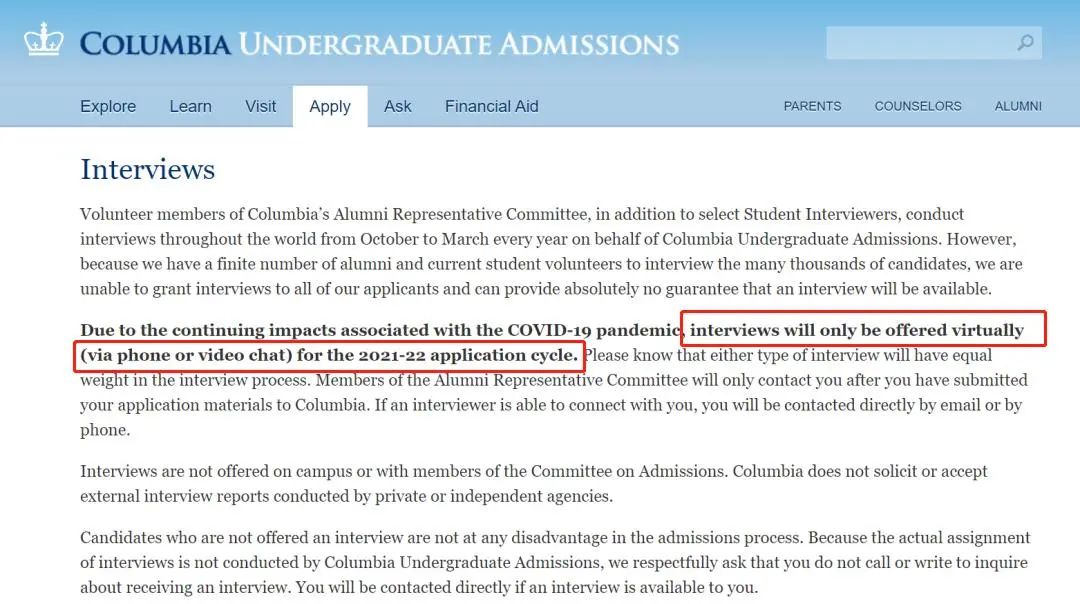Open the COUNSELORS link
Screen dimensions: 1080x604
[x=917, y=106]
